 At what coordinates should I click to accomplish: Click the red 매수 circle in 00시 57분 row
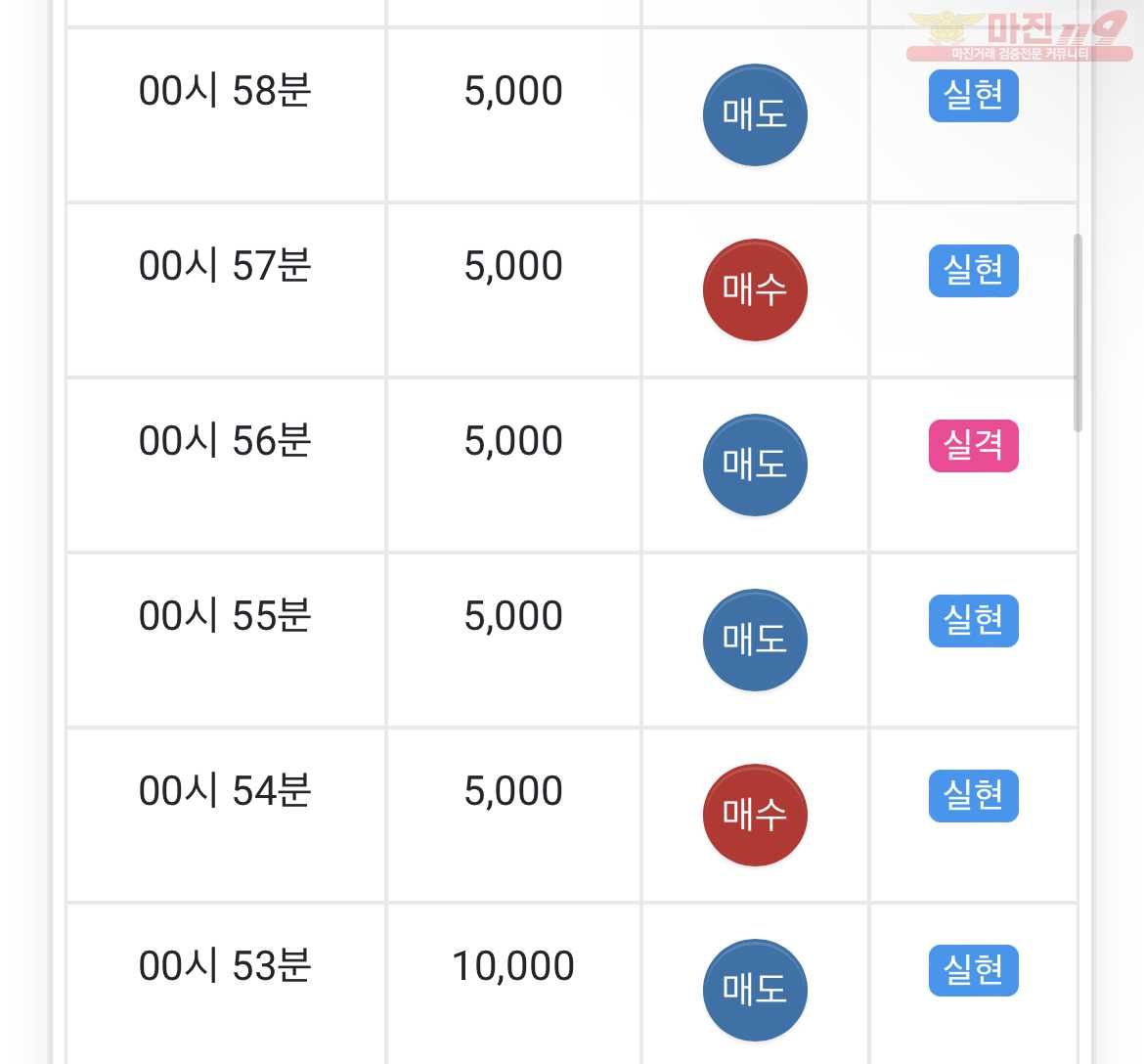pyautogui.click(x=755, y=289)
